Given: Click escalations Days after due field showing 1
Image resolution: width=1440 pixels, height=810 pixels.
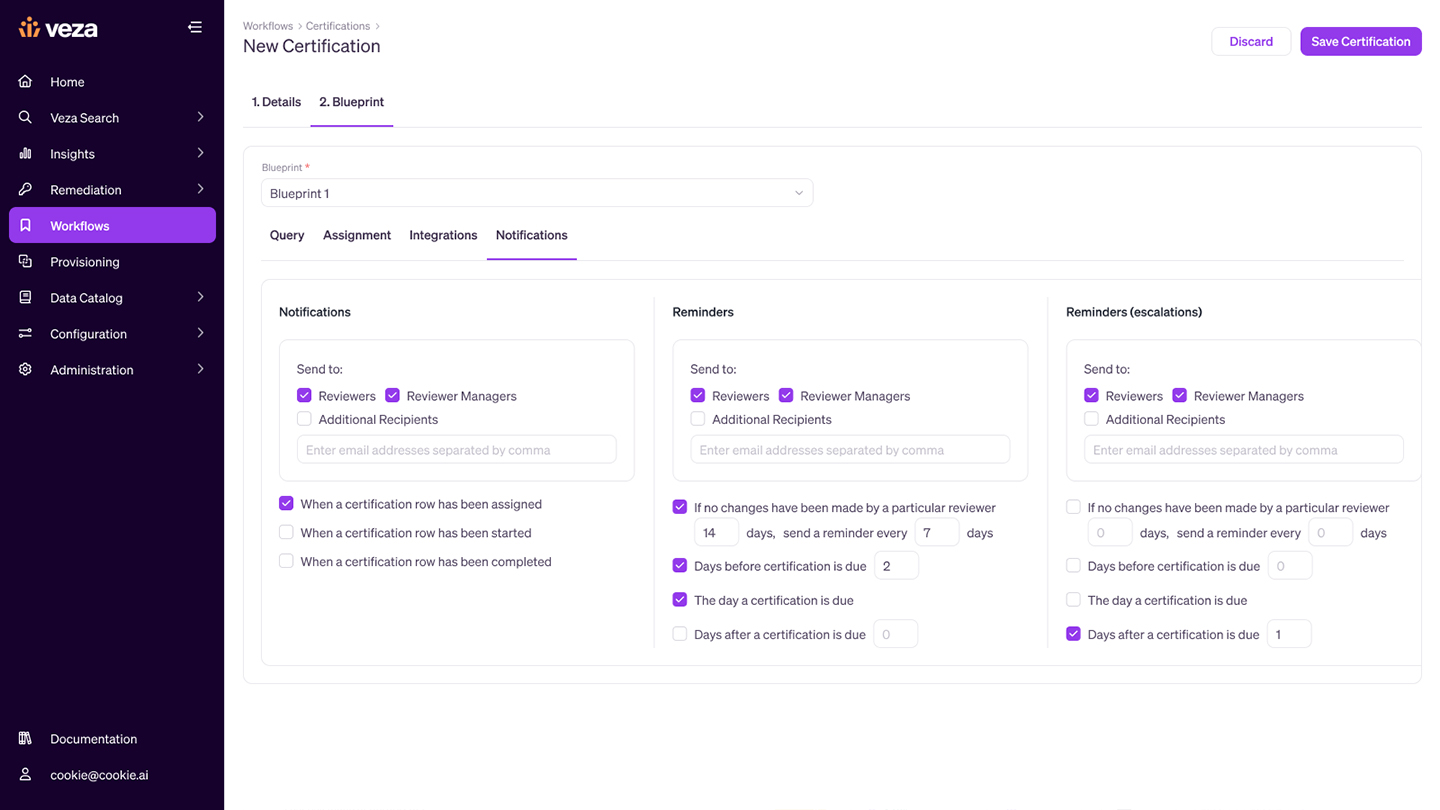Looking at the screenshot, I should pos(1289,633).
